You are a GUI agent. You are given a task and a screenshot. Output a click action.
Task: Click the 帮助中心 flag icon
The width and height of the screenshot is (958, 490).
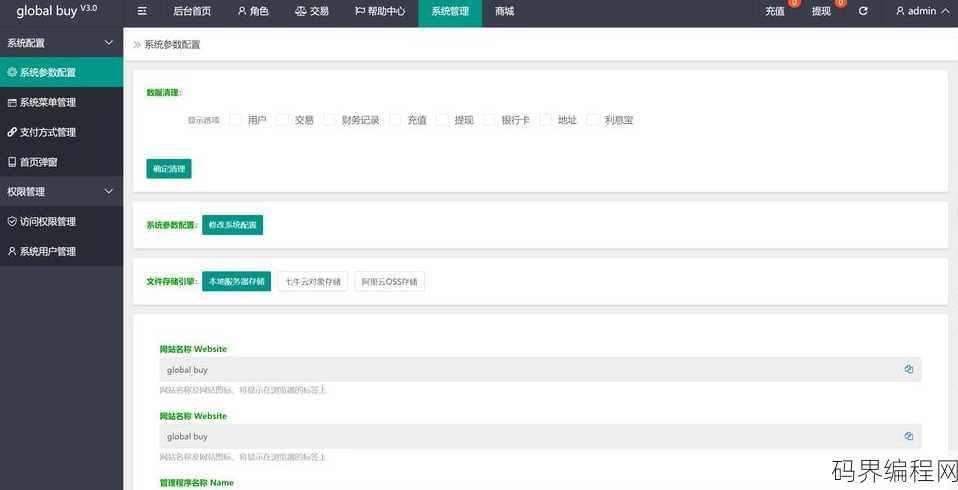[360, 11]
